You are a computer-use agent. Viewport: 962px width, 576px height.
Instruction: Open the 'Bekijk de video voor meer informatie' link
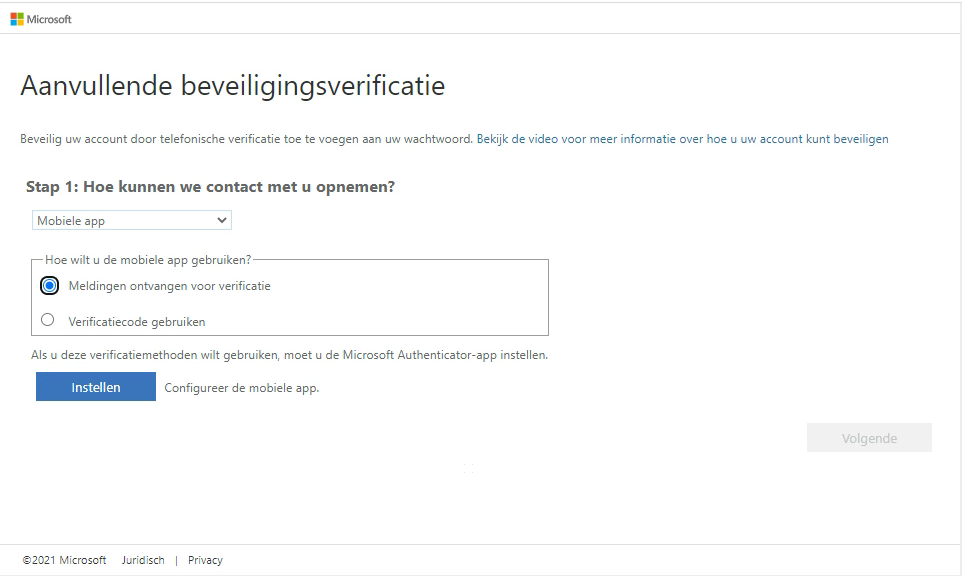682,139
